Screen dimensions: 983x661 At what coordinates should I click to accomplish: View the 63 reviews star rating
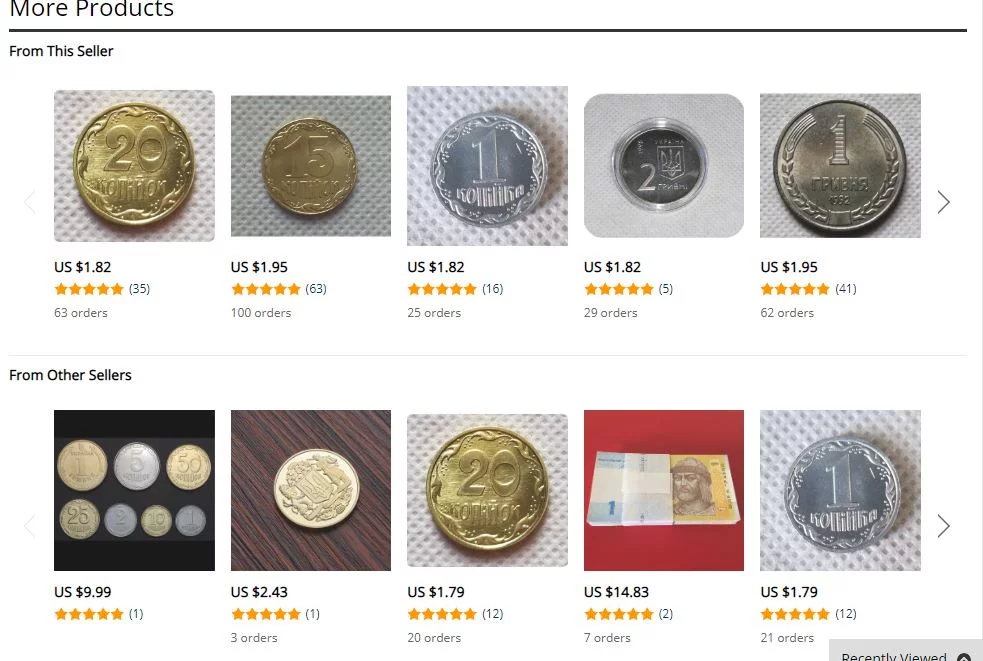click(266, 289)
